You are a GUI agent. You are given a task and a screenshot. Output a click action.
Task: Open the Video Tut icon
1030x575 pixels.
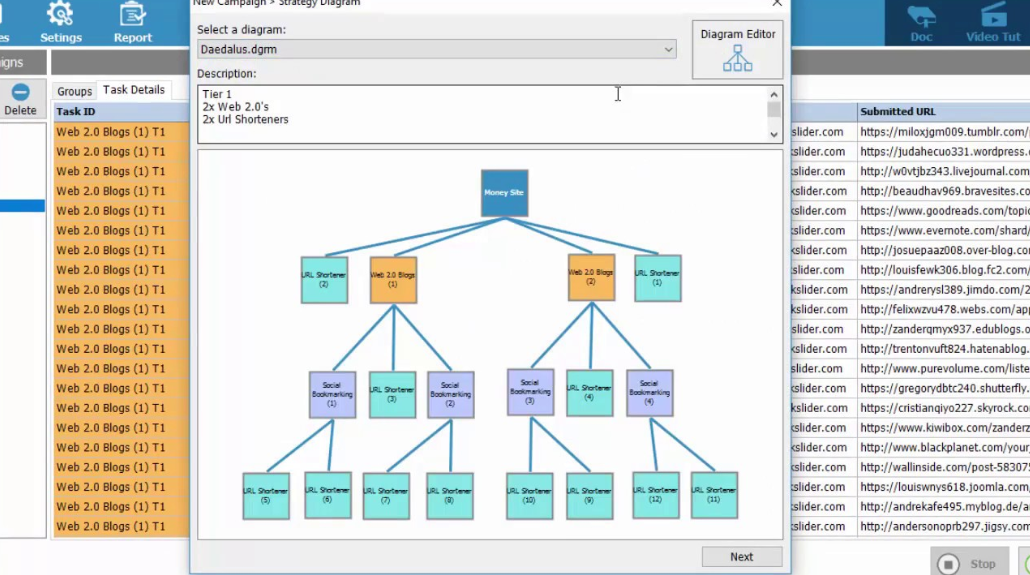click(993, 17)
